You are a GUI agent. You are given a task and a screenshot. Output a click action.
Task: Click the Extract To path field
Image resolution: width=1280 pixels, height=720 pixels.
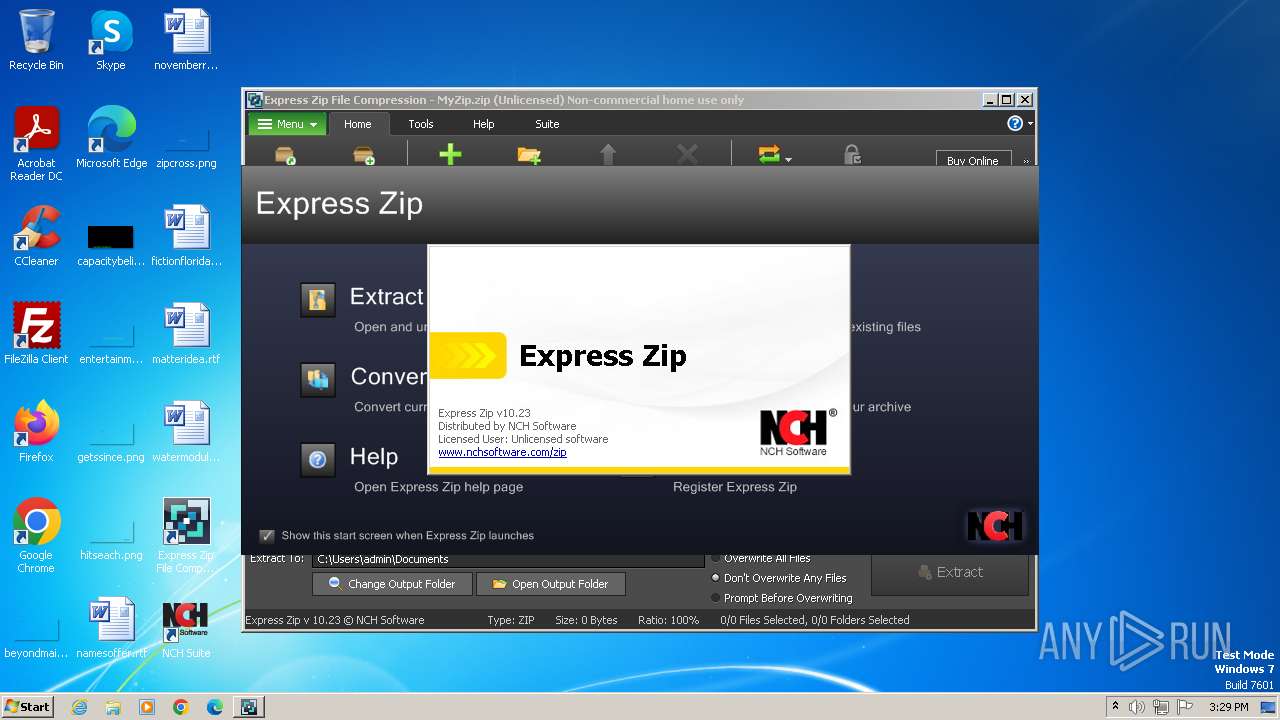[508, 559]
